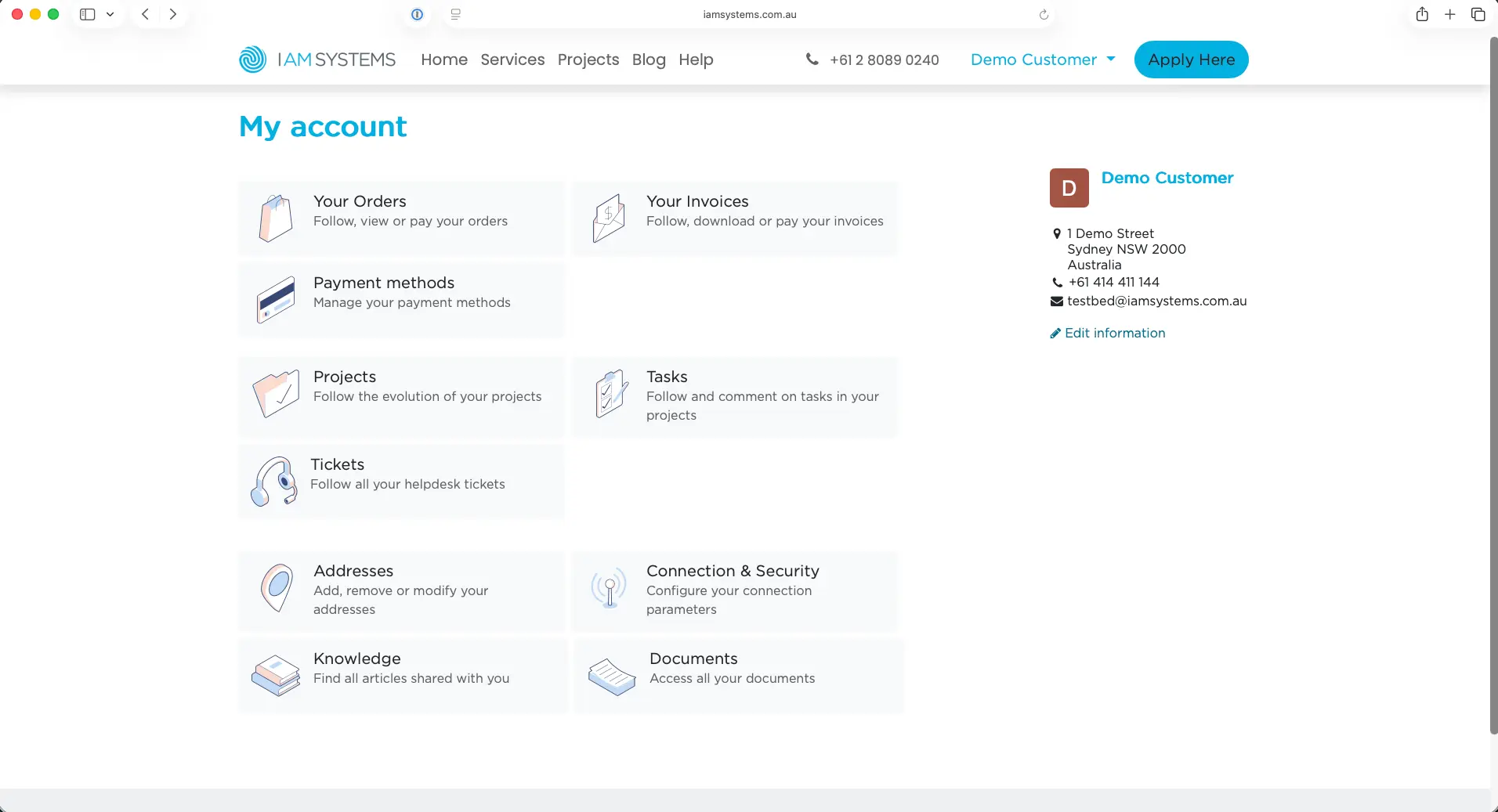The image size is (1498, 812).
Task: Click the shopping bag Your Orders icon
Action: (276, 218)
